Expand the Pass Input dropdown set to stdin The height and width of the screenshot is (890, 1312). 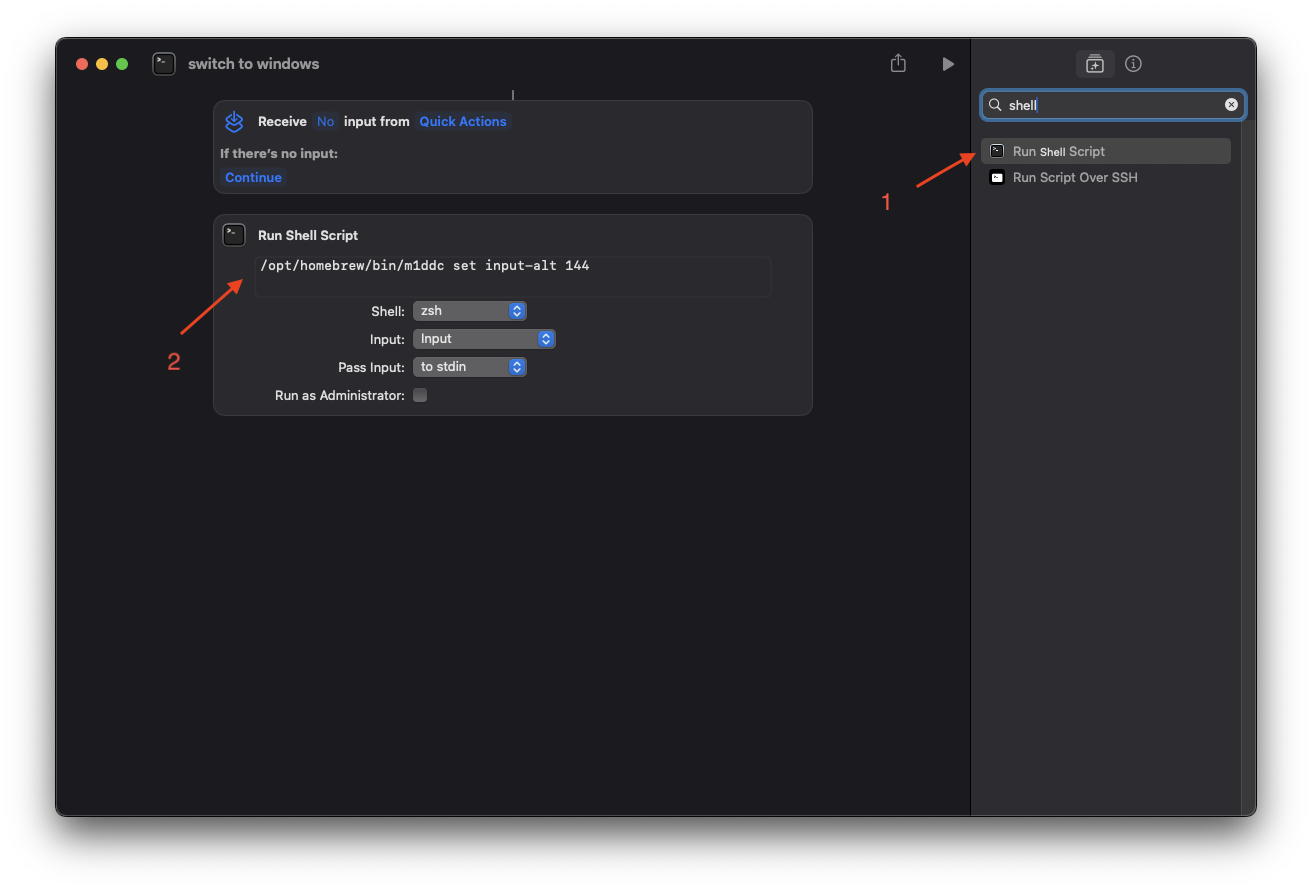coord(469,367)
